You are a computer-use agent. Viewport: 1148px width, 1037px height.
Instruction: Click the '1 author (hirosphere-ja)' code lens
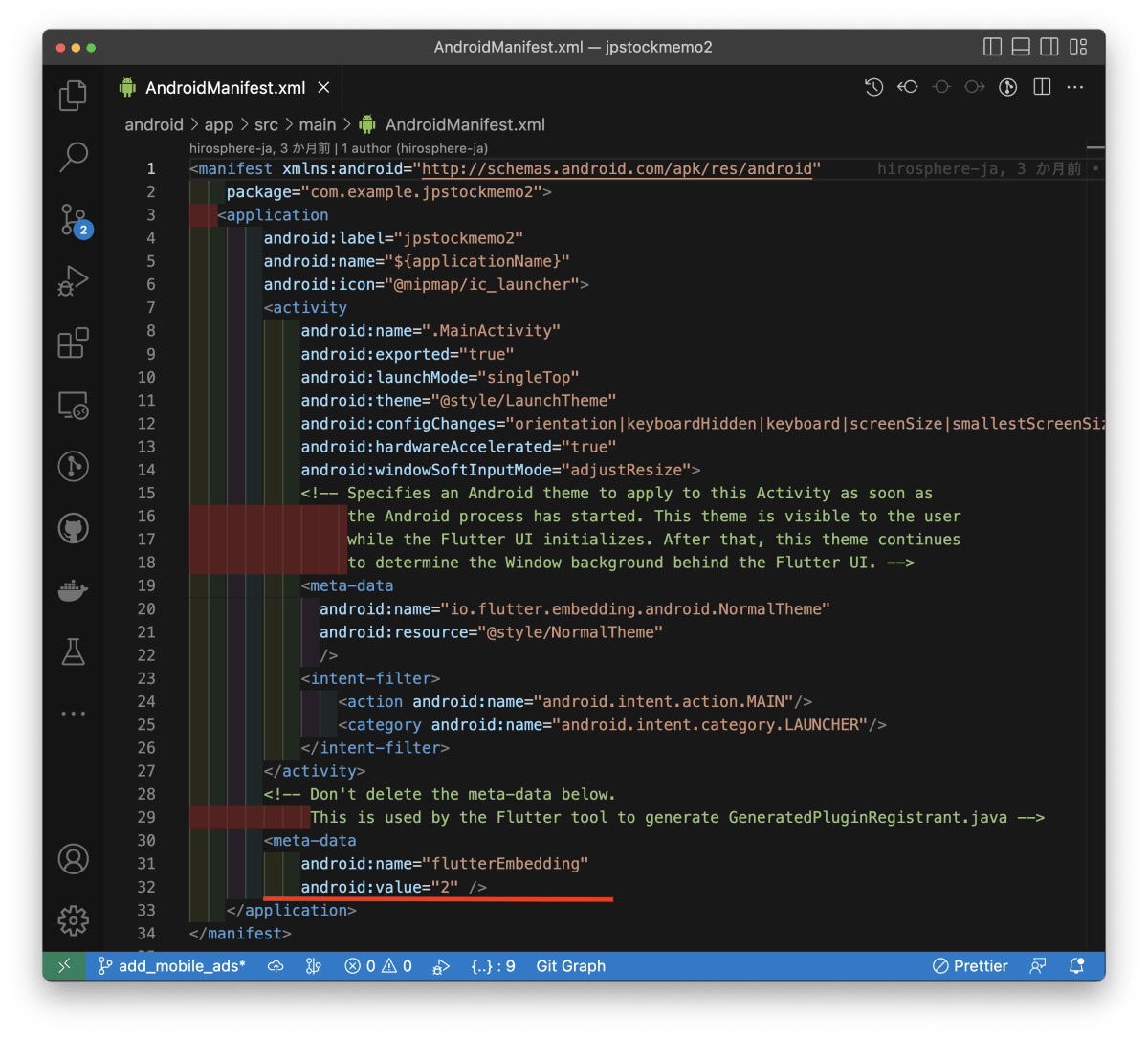point(414,148)
